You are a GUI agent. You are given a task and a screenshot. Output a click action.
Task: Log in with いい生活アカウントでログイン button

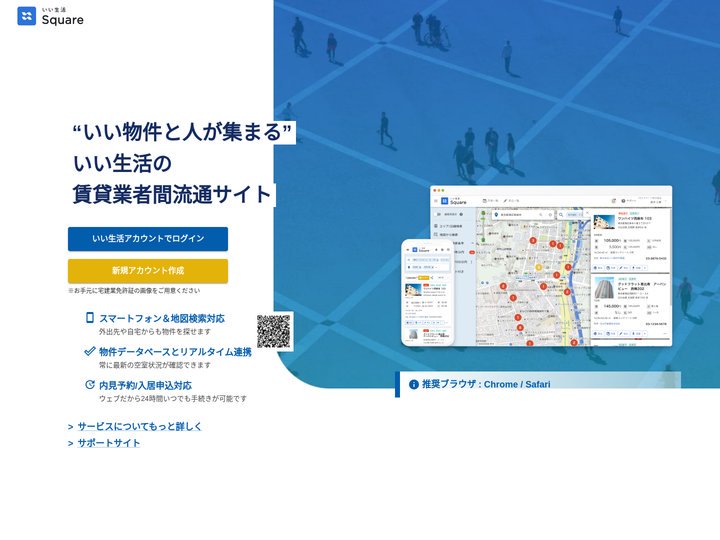(148, 239)
